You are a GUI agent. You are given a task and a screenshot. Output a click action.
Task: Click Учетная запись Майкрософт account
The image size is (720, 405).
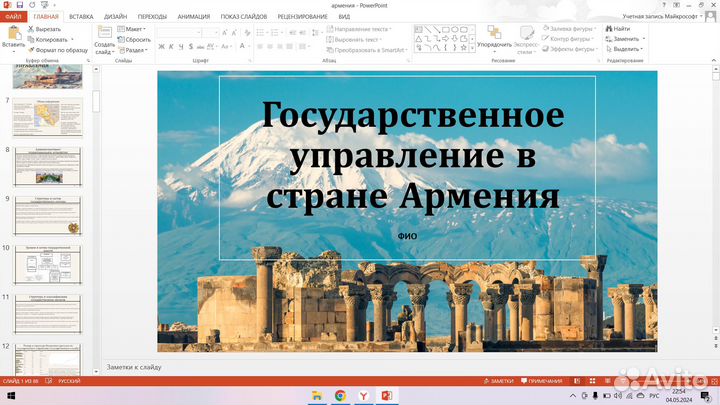pyautogui.click(x=660, y=16)
